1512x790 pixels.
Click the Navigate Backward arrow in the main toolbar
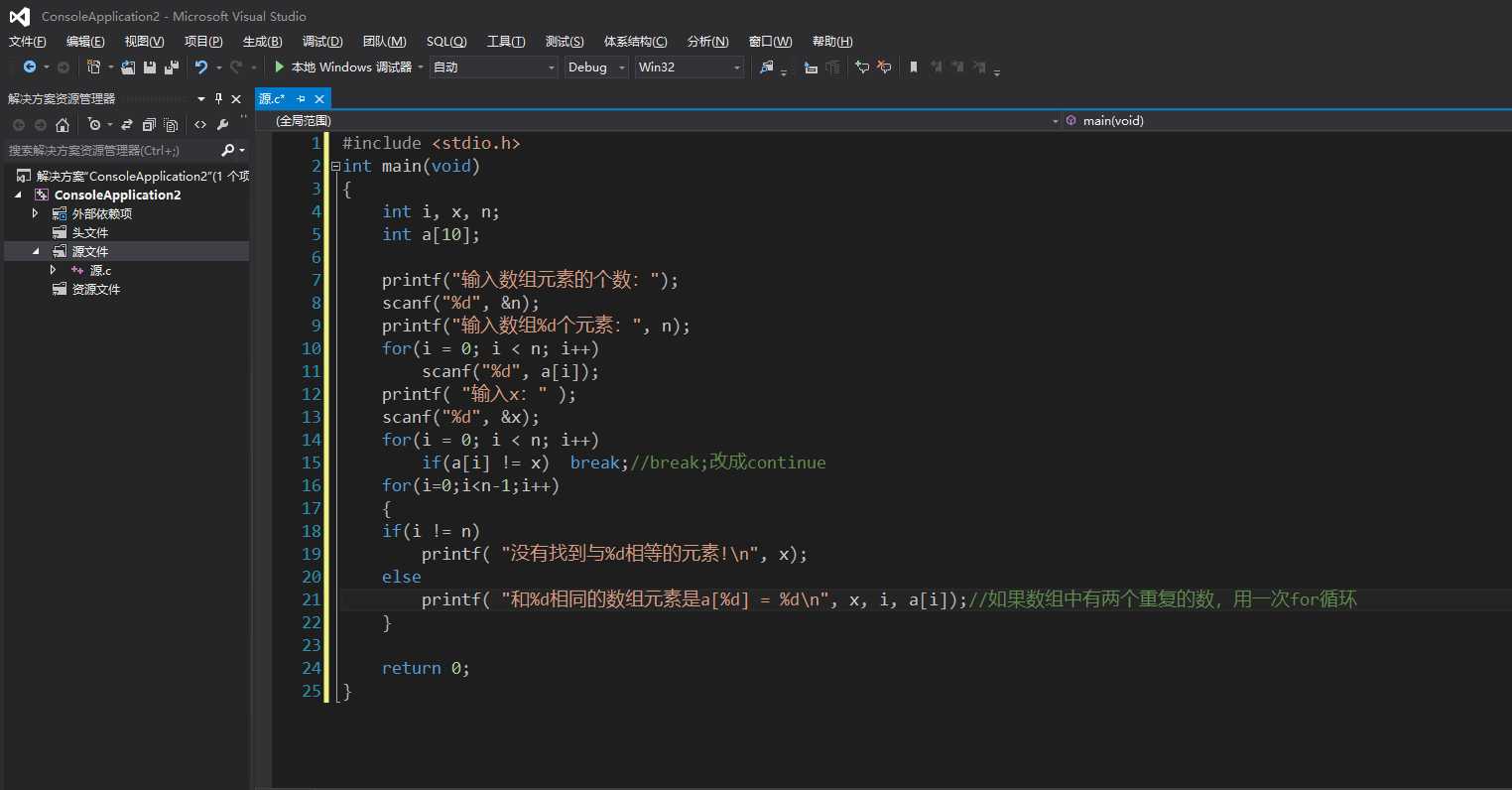tap(30, 66)
